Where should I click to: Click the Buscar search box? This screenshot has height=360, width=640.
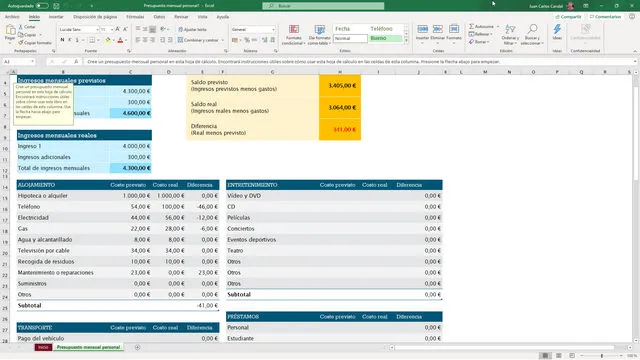[x=323, y=6]
